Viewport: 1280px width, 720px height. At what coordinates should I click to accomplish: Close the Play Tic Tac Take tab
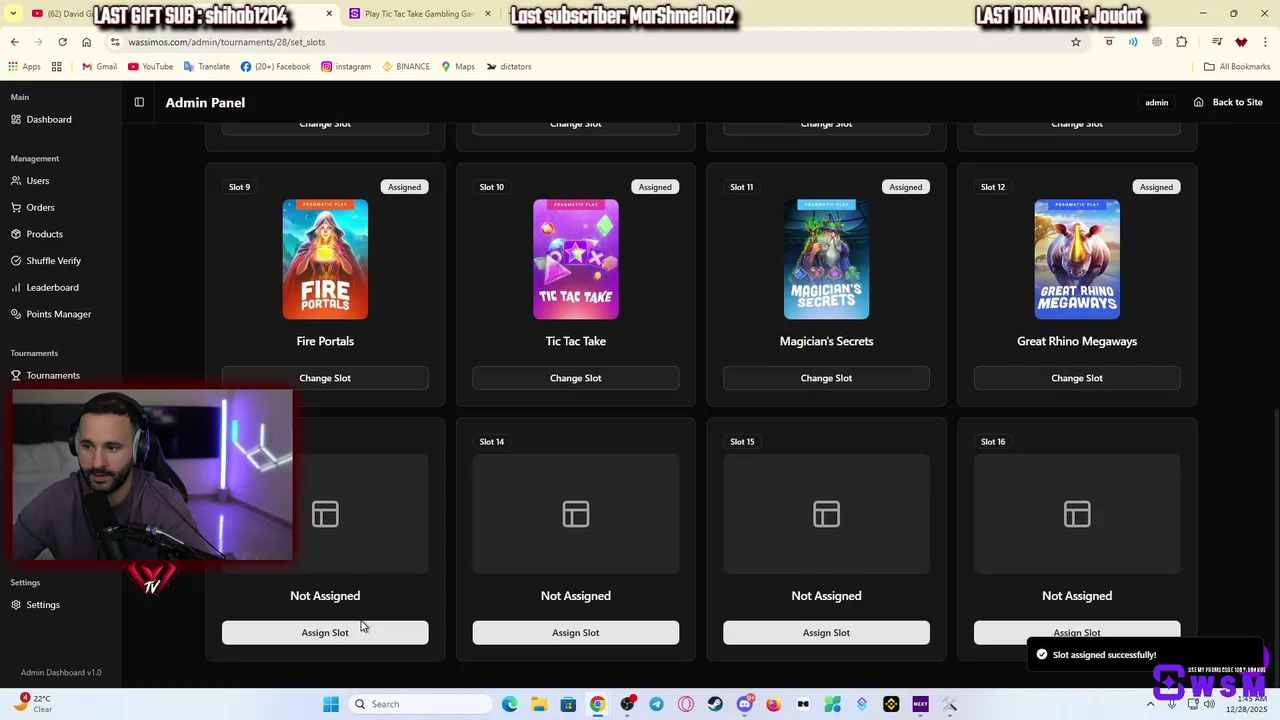(x=488, y=14)
